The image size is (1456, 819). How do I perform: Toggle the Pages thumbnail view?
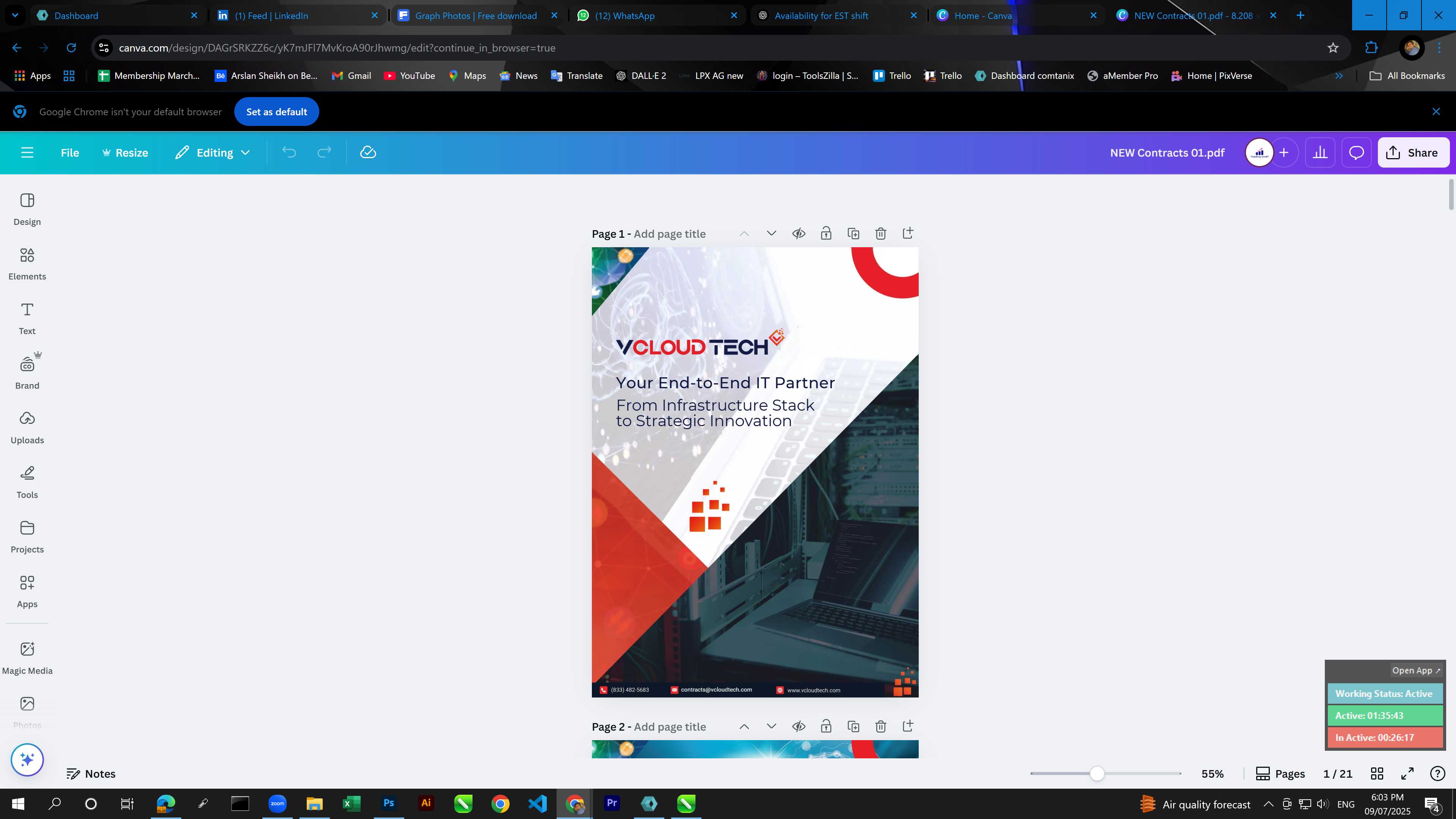1280,774
